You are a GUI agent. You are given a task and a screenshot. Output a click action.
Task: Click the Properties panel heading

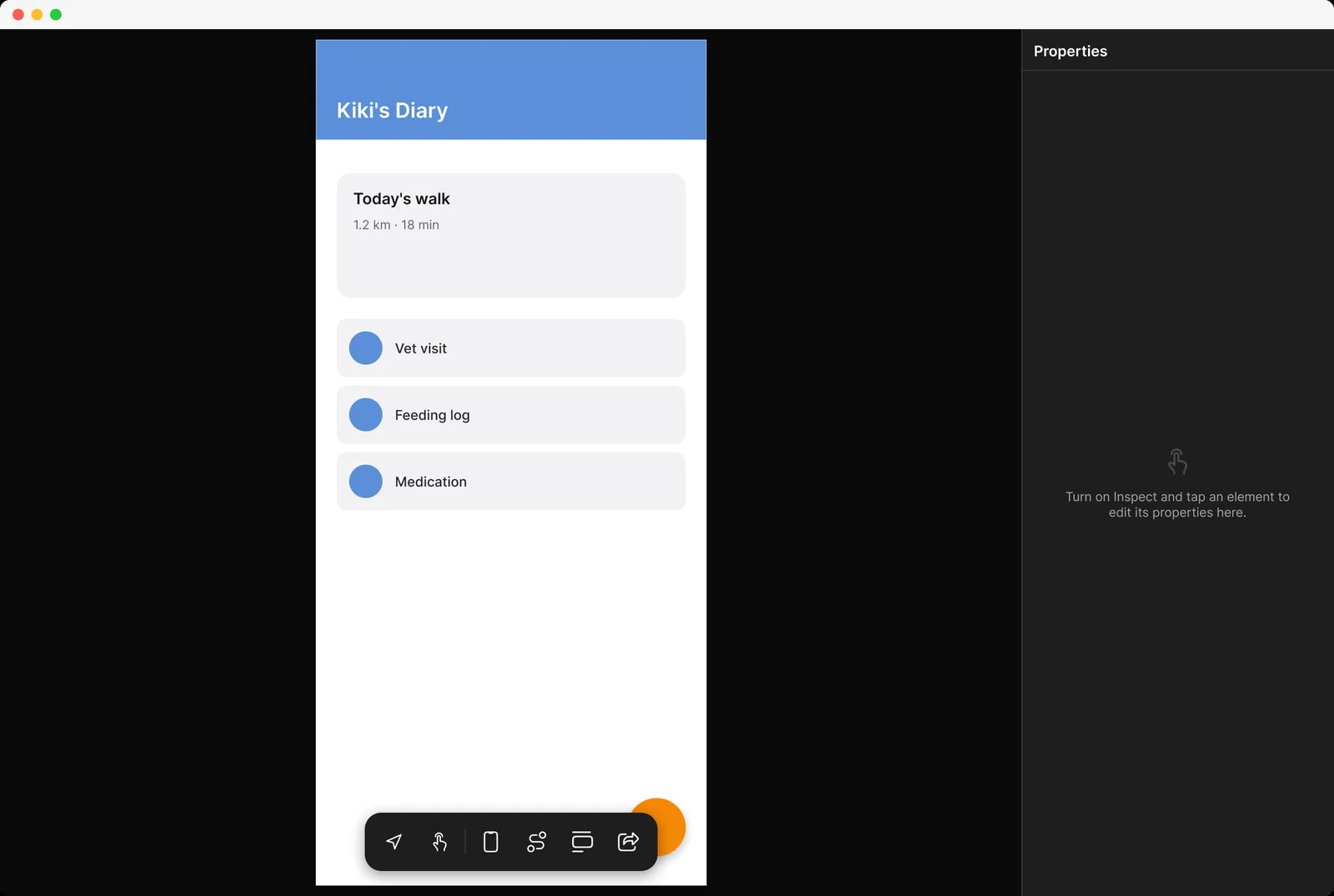point(1071,52)
